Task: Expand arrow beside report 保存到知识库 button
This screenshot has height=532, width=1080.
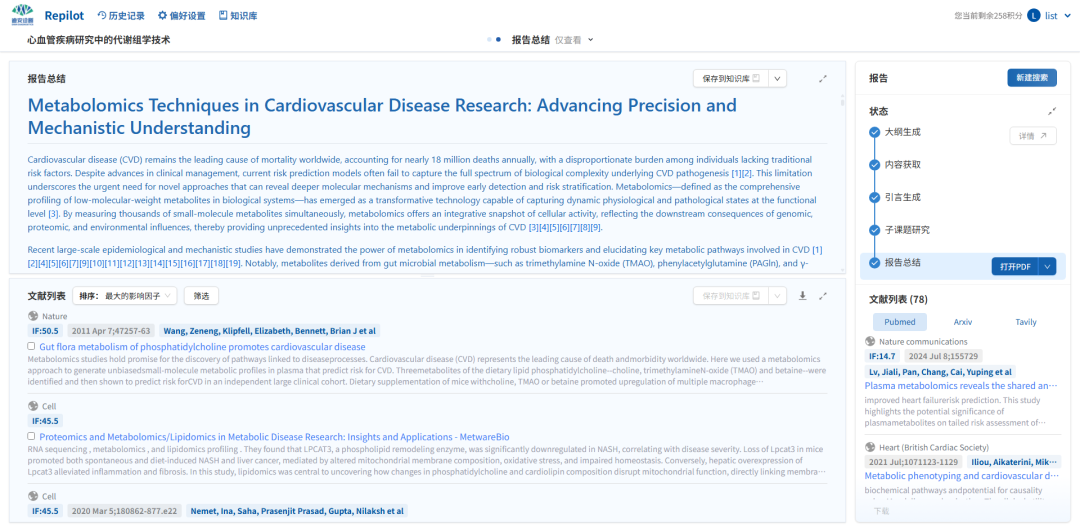Action: click(x=778, y=79)
